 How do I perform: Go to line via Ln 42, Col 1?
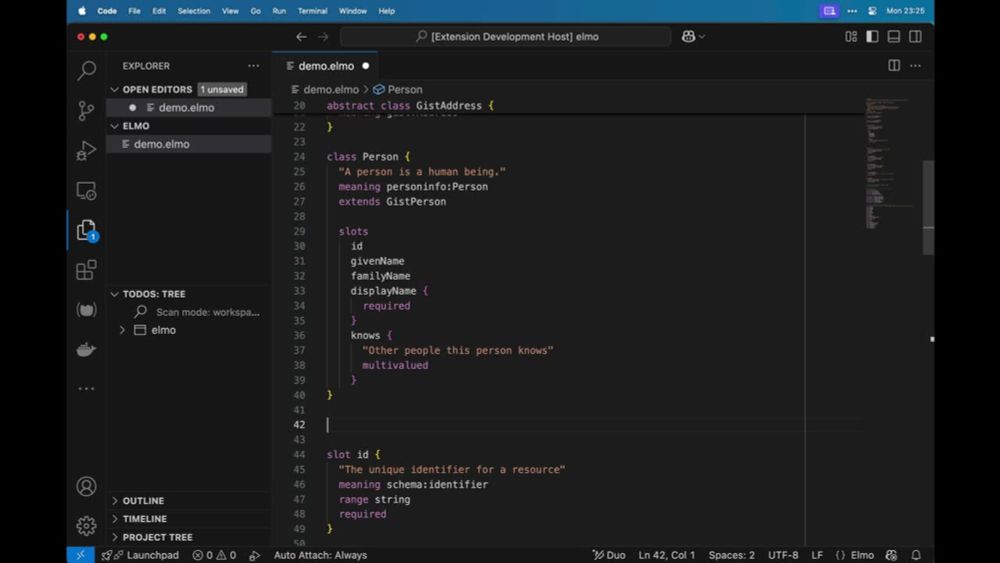point(666,555)
